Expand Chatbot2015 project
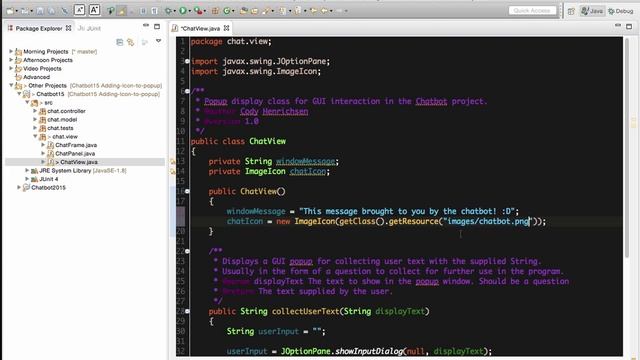The image size is (640, 360). click(19, 187)
